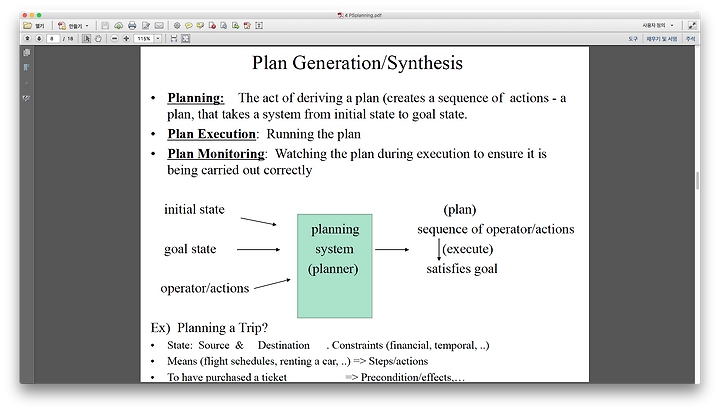The height and width of the screenshot is (412, 720).
Task: Click the zoom level field showing 115%
Action: click(144, 39)
